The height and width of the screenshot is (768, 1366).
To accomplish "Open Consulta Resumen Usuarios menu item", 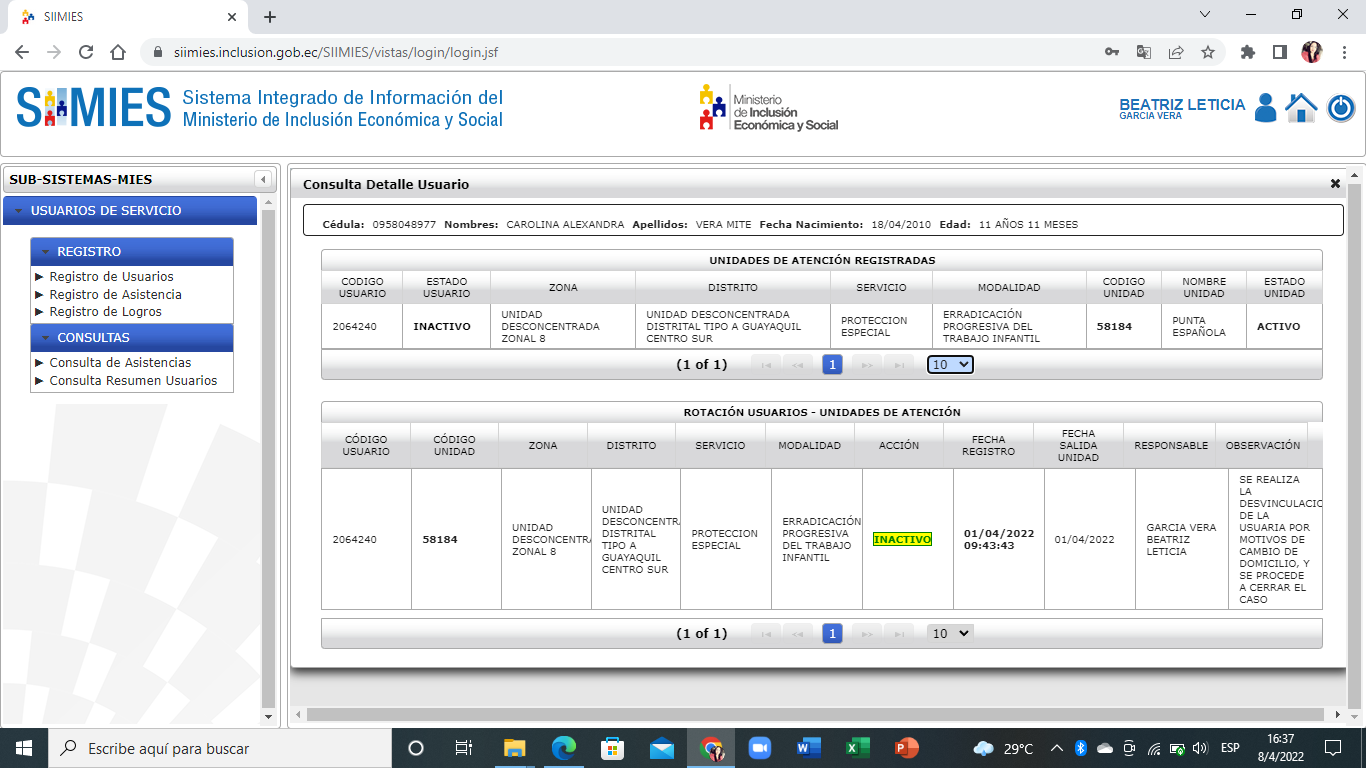I will pos(133,380).
